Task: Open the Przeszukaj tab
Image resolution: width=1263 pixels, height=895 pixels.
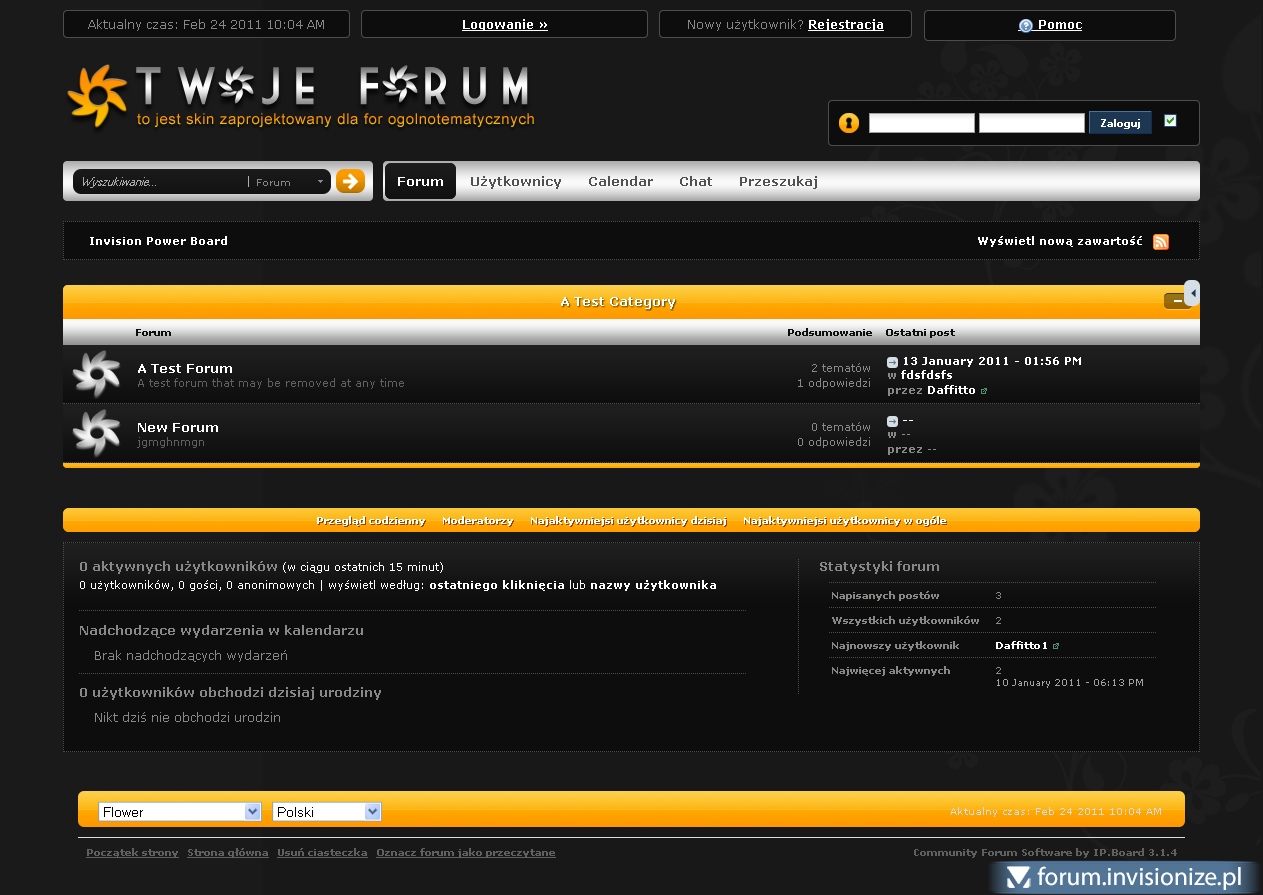Action: pyautogui.click(x=778, y=181)
